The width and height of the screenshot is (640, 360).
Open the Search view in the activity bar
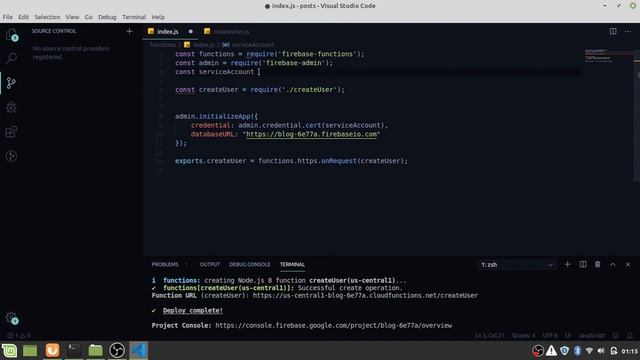pos(11,58)
